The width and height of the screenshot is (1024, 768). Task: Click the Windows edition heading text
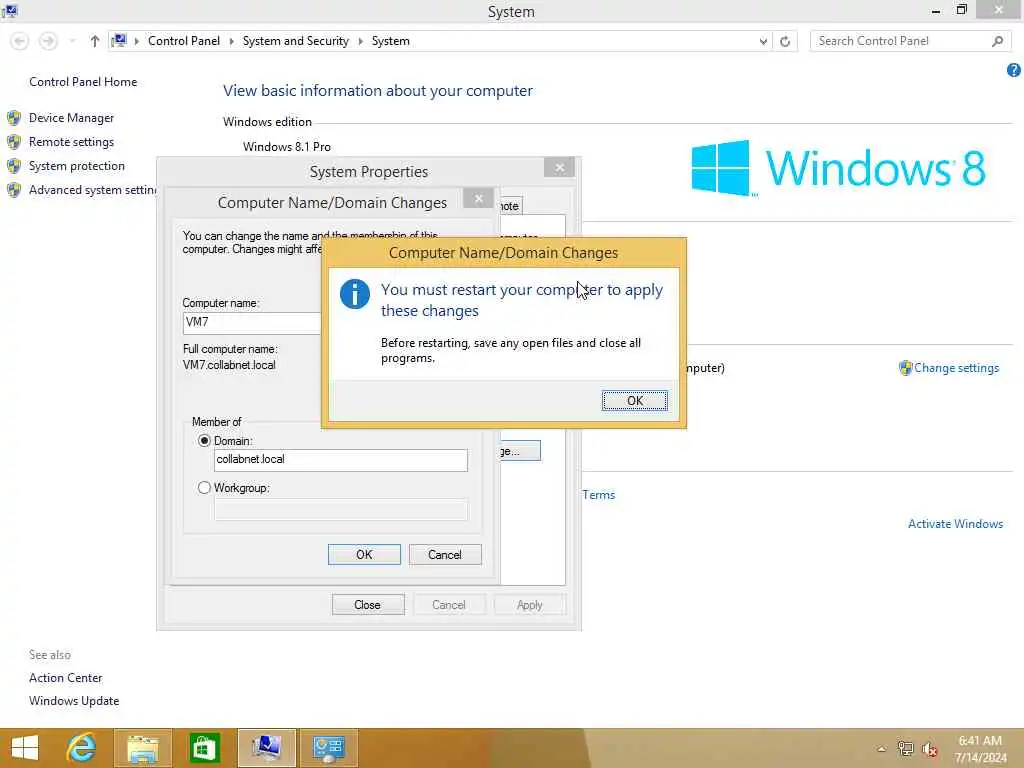pyautogui.click(x=267, y=122)
